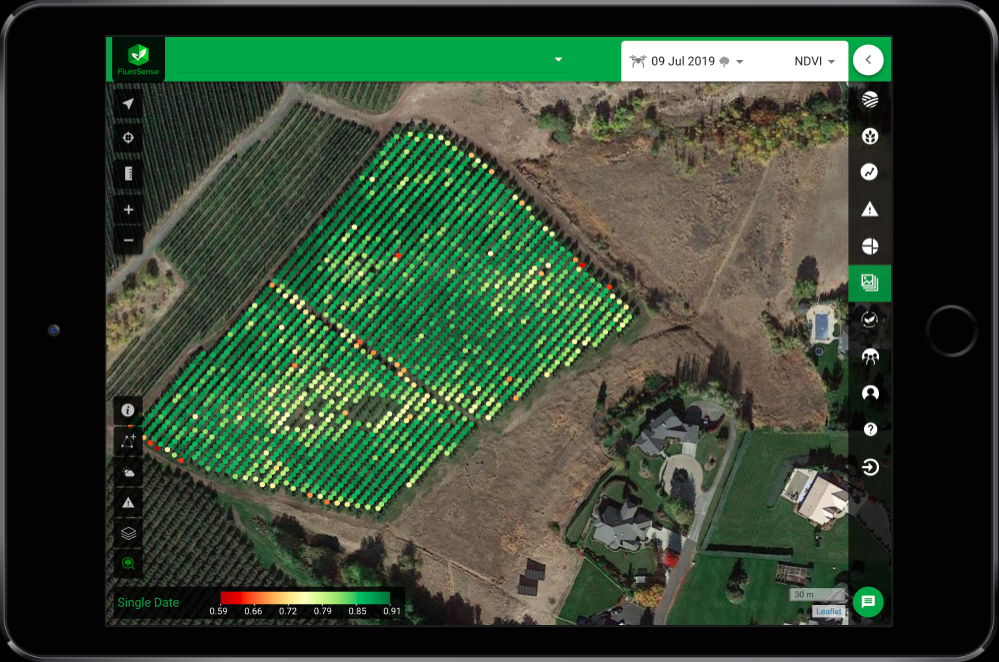Image resolution: width=999 pixels, height=662 pixels.
Task: Center map with crosshair target tool
Action: click(128, 138)
